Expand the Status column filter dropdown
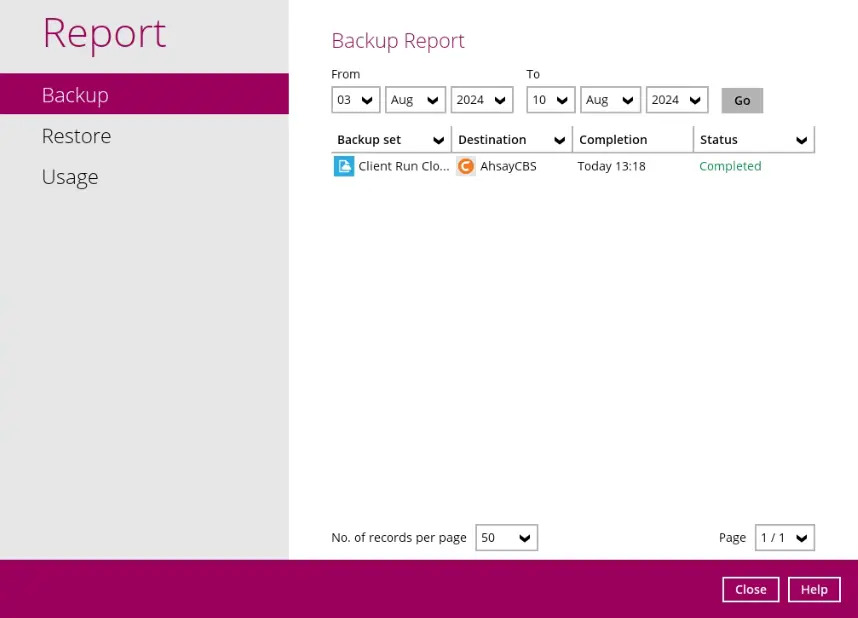Image resolution: width=858 pixels, height=618 pixels. click(x=802, y=139)
